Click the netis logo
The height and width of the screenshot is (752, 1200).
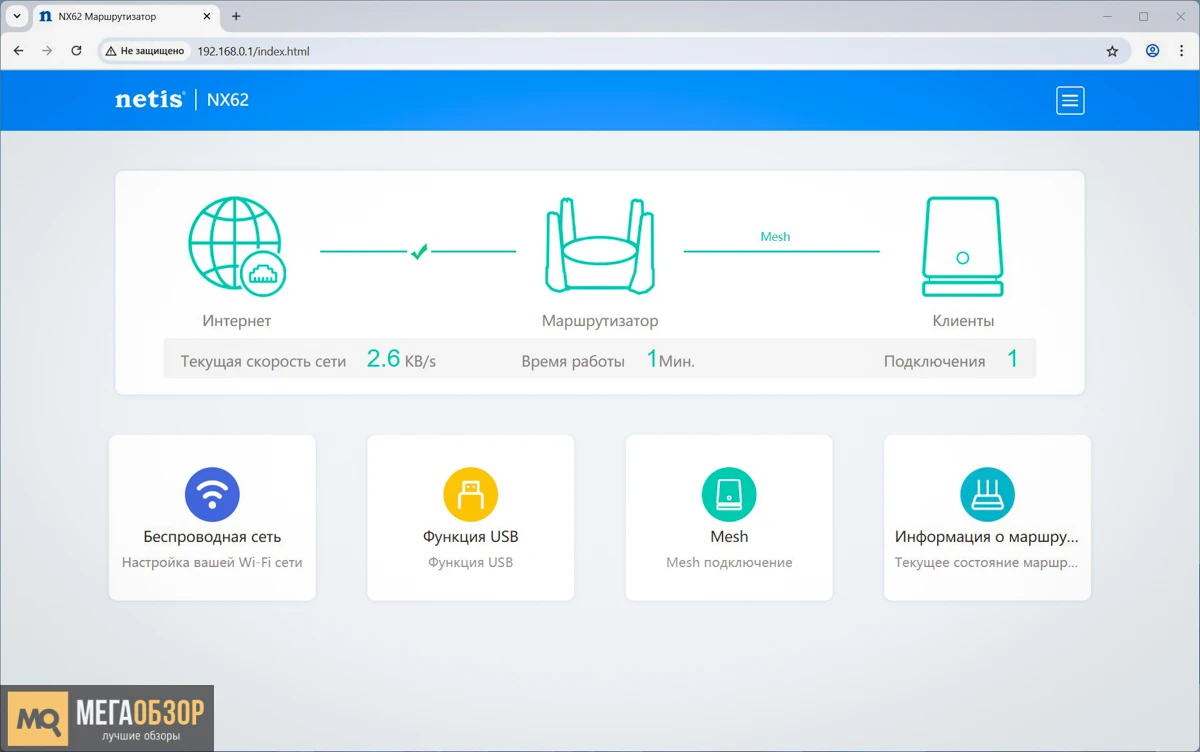click(149, 99)
